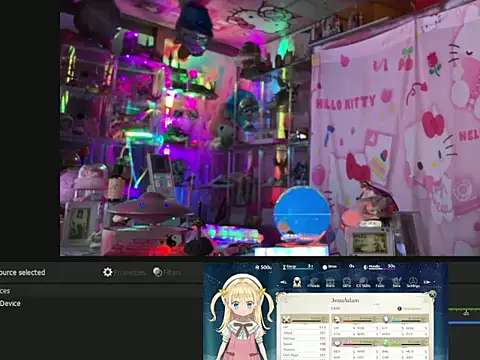Open the Settings icon in game menu
This screenshot has width=480, height=360.
click(x=413, y=282)
